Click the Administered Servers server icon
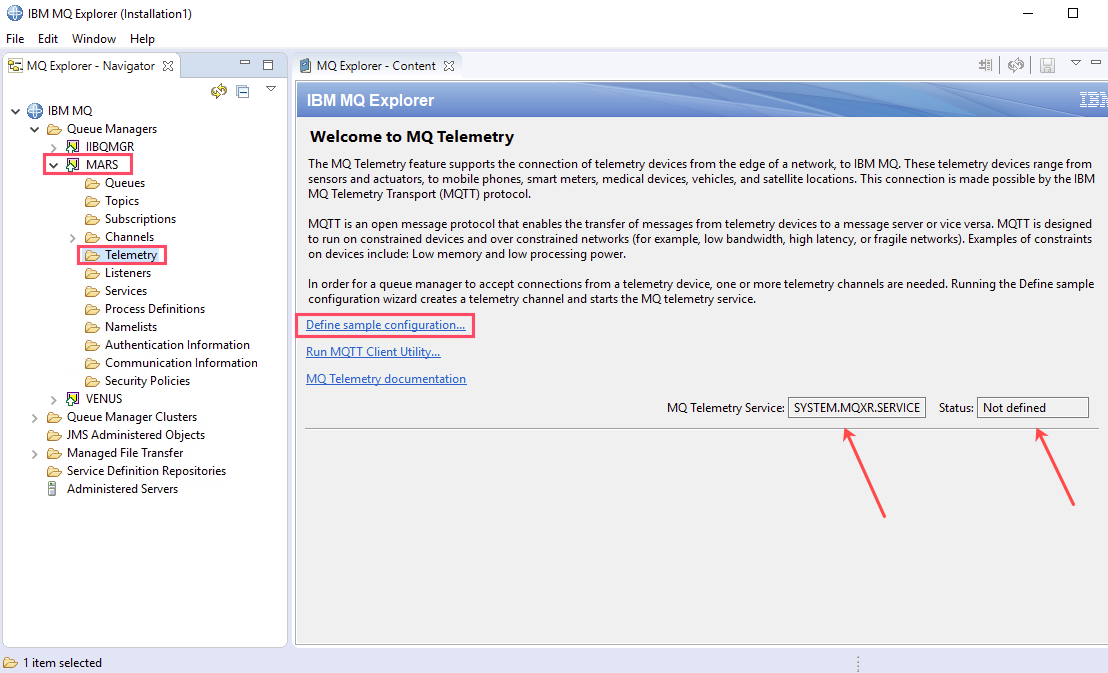 (52, 488)
